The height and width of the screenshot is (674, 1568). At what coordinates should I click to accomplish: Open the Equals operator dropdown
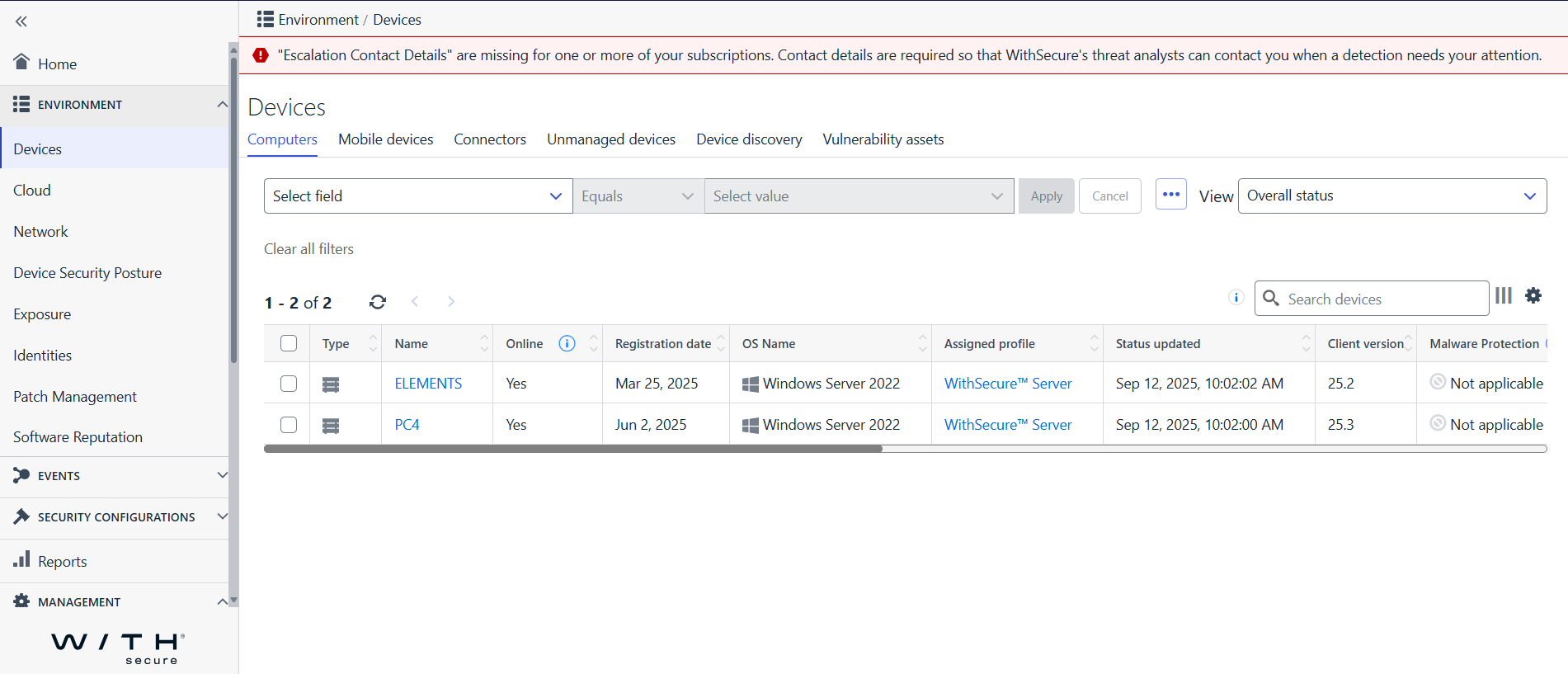click(x=638, y=196)
